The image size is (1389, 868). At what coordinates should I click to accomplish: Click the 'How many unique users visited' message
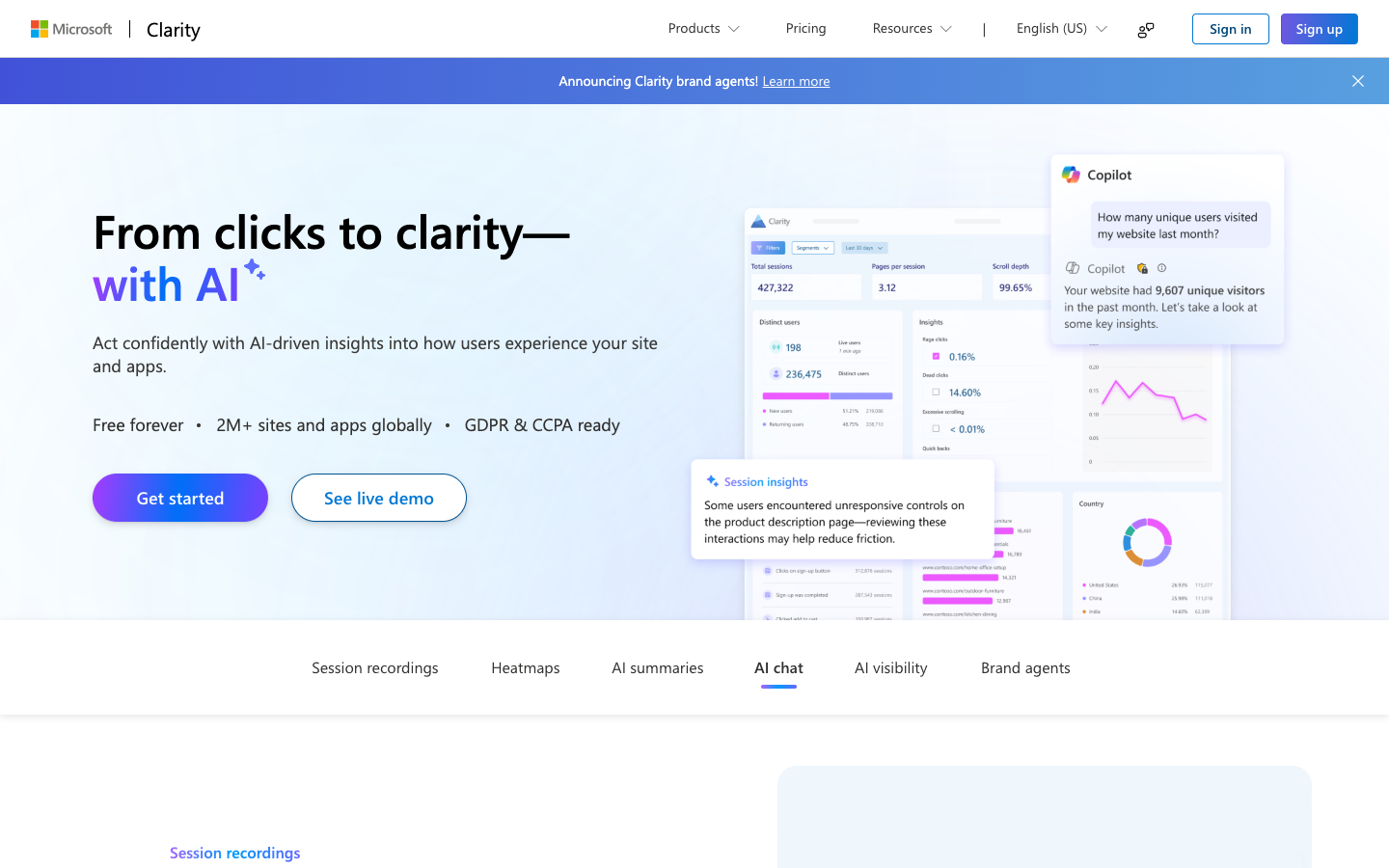pos(1181,225)
